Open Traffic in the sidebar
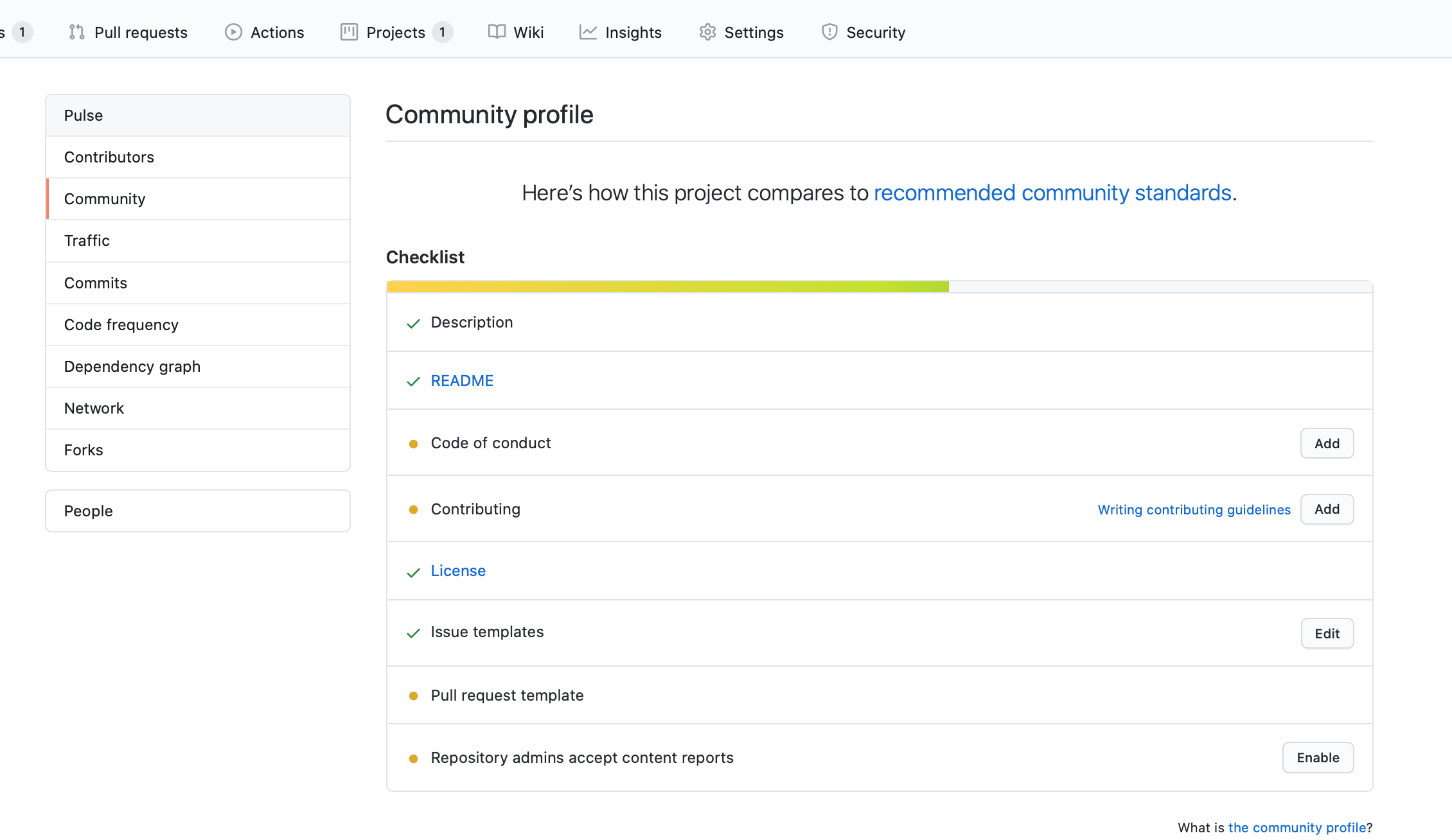The image size is (1452, 840). [198, 241]
